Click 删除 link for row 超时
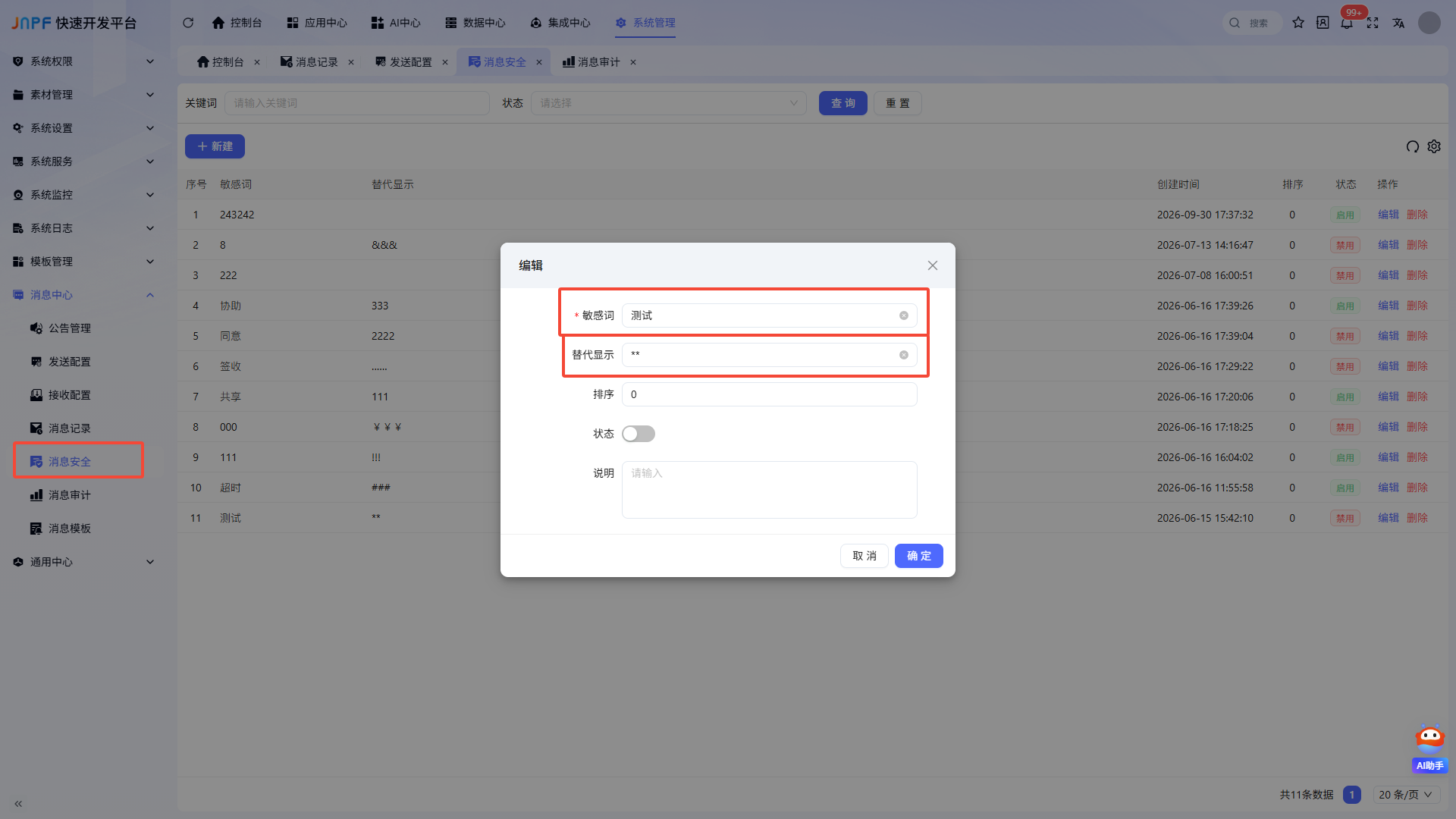 (x=1417, y=488)
